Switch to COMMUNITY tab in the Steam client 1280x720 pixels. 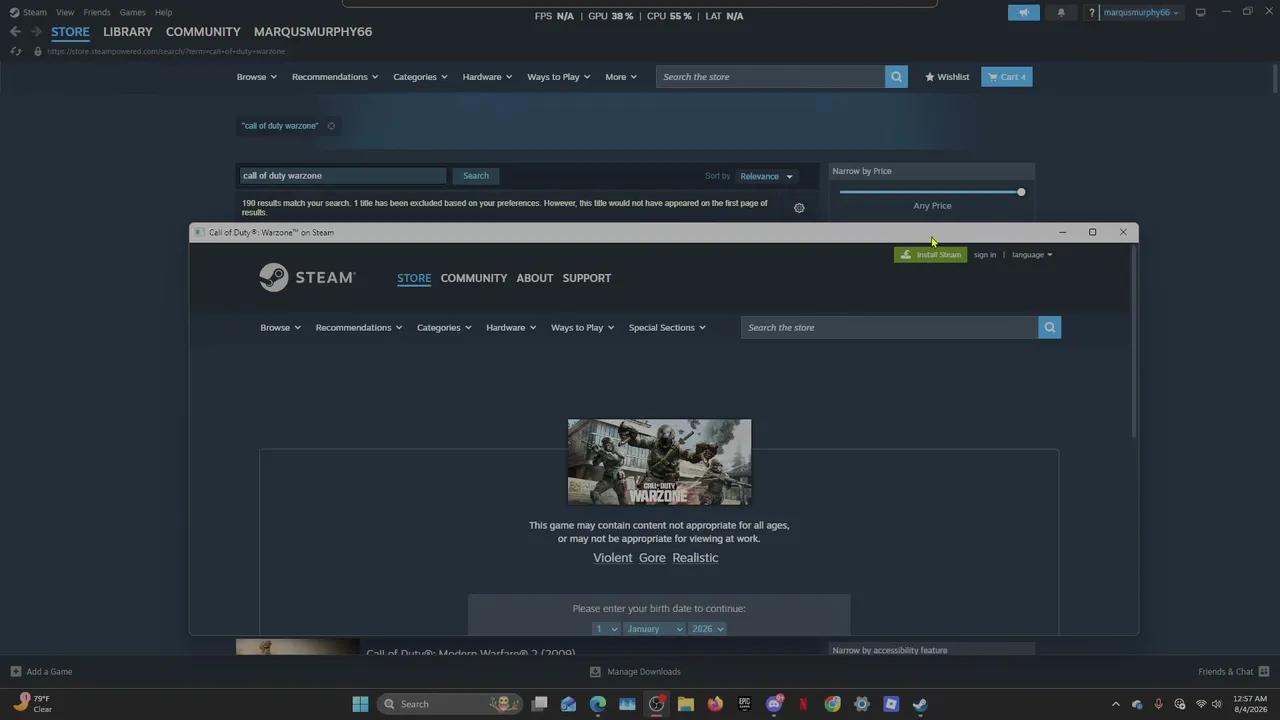coord(203,32)
